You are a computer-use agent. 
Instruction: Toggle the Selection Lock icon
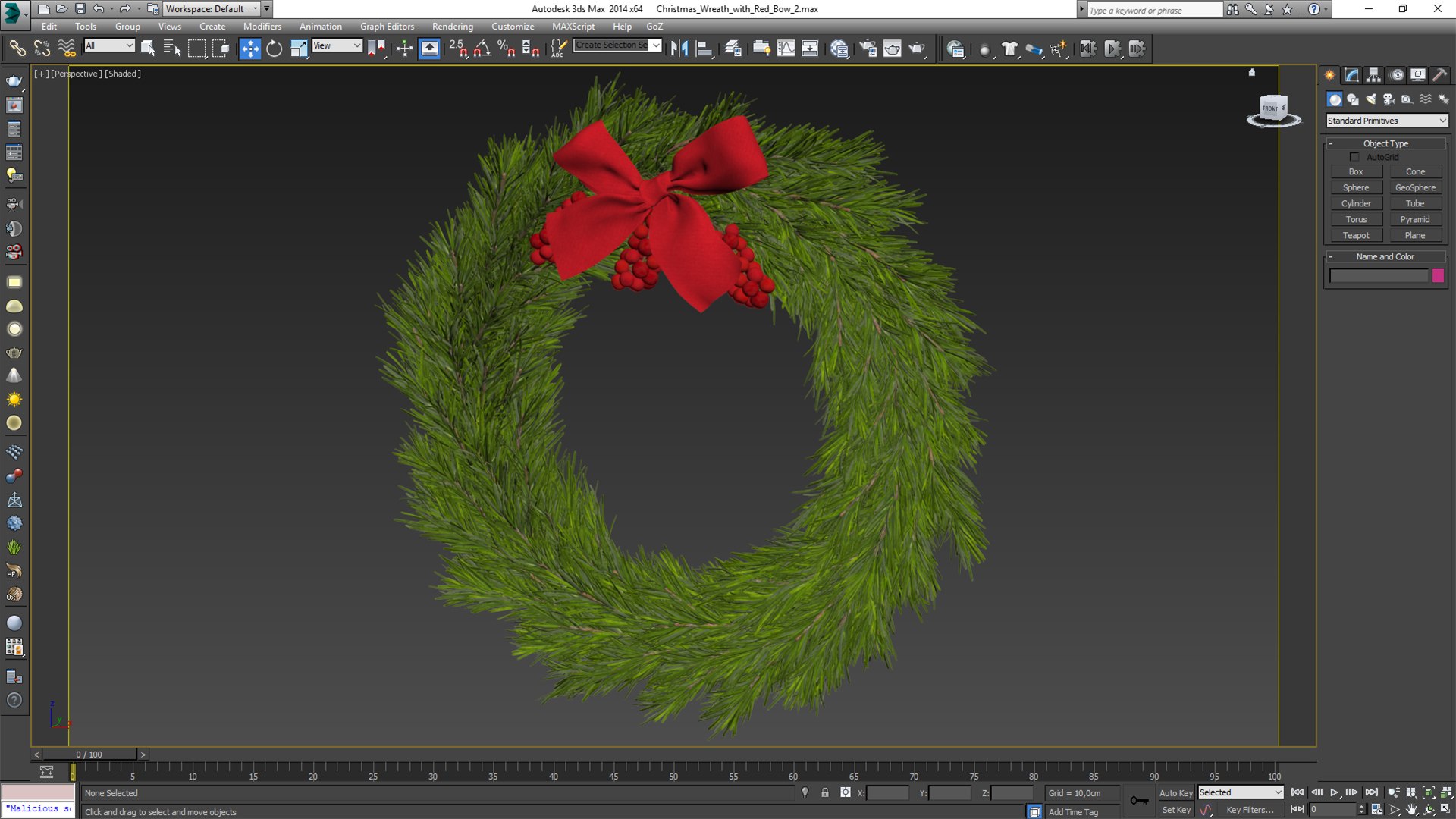point(825,792)
